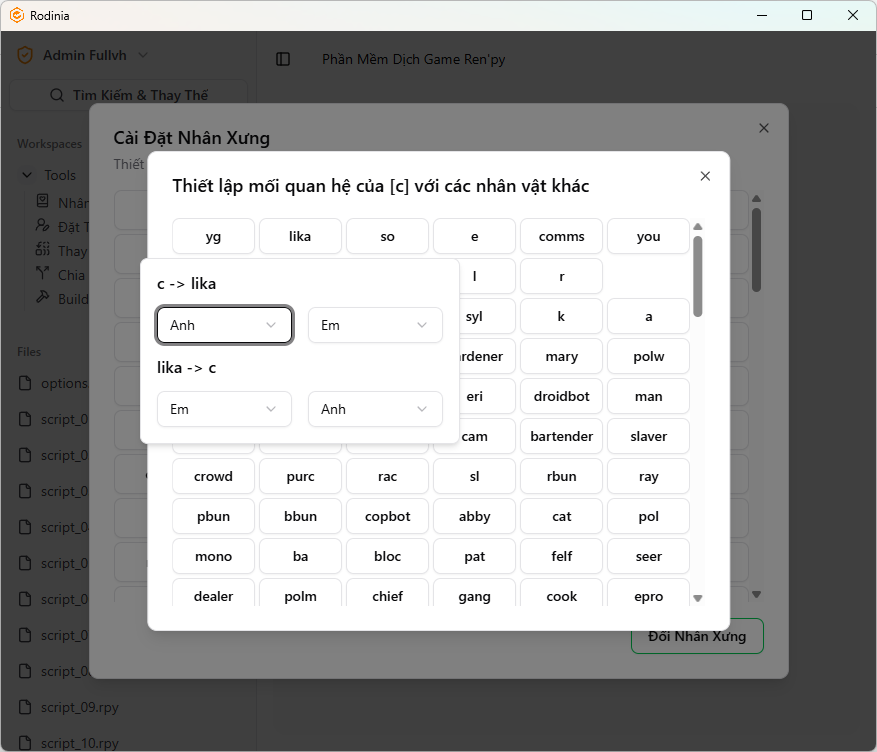The height and width of the screenshot is (752, 877).
Task: Pick the sl character button
Action: pyautogui.click(x=474, y=476)
